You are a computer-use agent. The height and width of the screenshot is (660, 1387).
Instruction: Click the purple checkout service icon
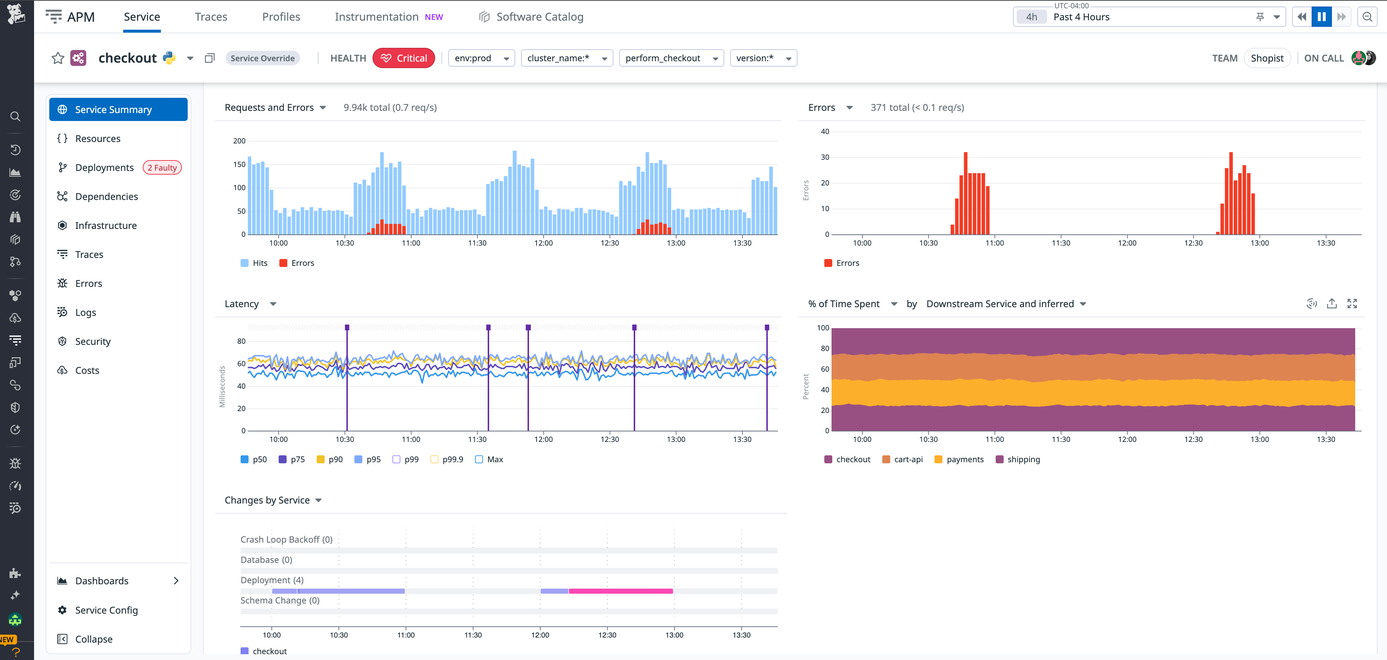click(x=78, y=58)
